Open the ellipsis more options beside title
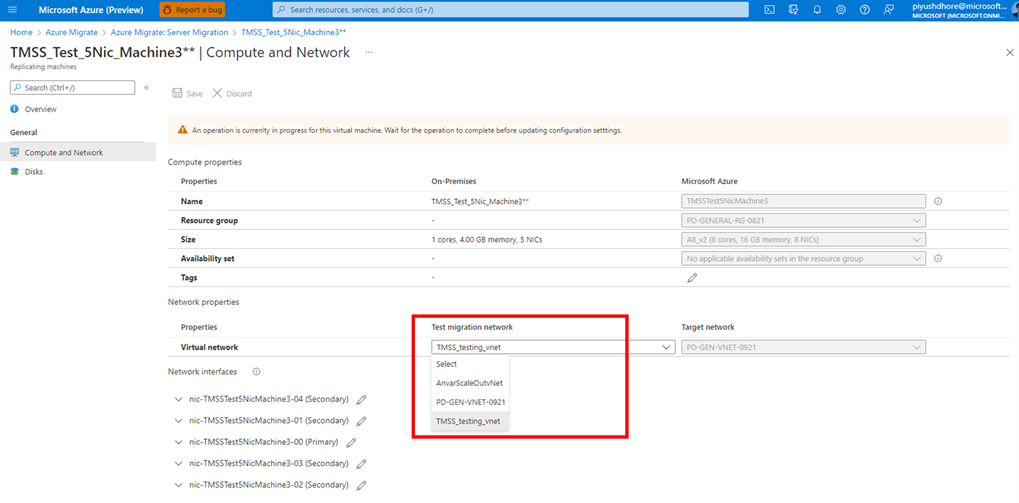Image resolution: width=1019 pixels, height=503 pixels. click(x=369, y=52)
